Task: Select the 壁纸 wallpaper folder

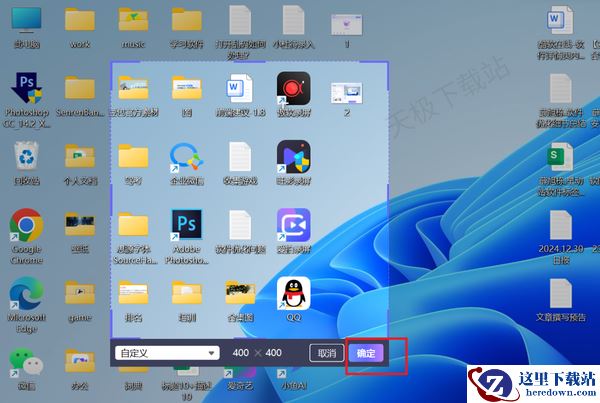Action: 80,225
